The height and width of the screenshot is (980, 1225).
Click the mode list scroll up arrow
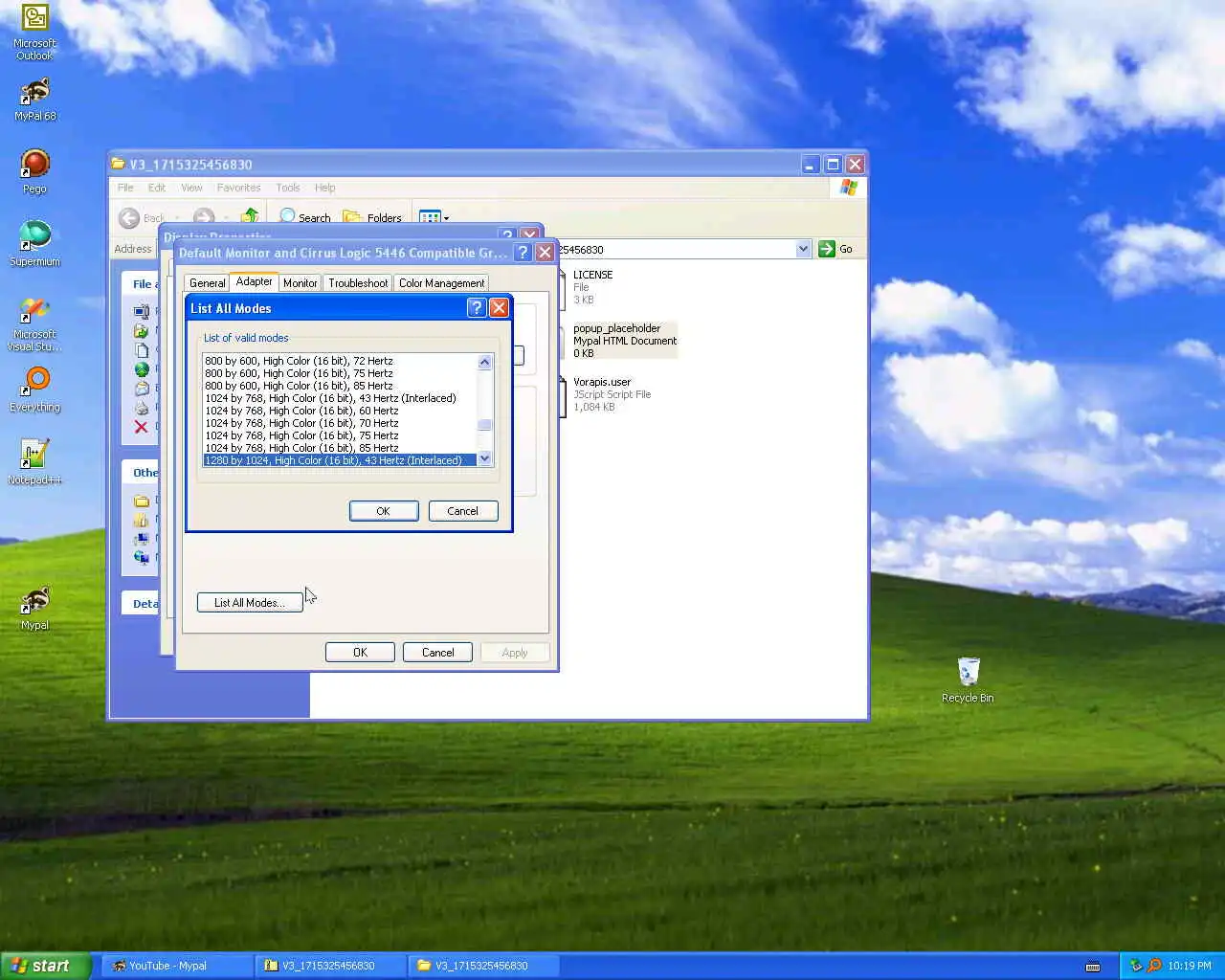484,362
